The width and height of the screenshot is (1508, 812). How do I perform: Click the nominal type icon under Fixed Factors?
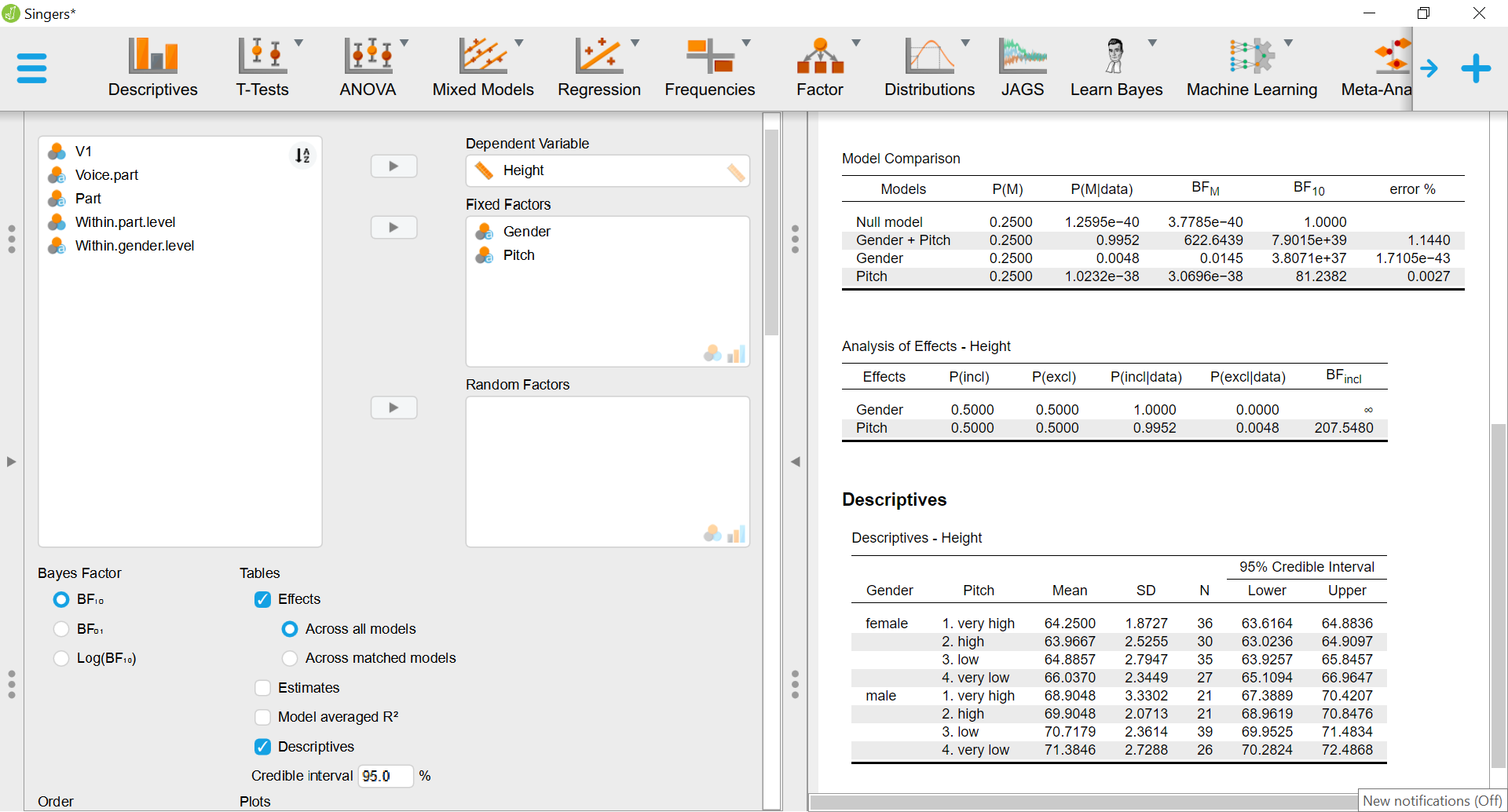pyautogui.click(x=712, y=354)
